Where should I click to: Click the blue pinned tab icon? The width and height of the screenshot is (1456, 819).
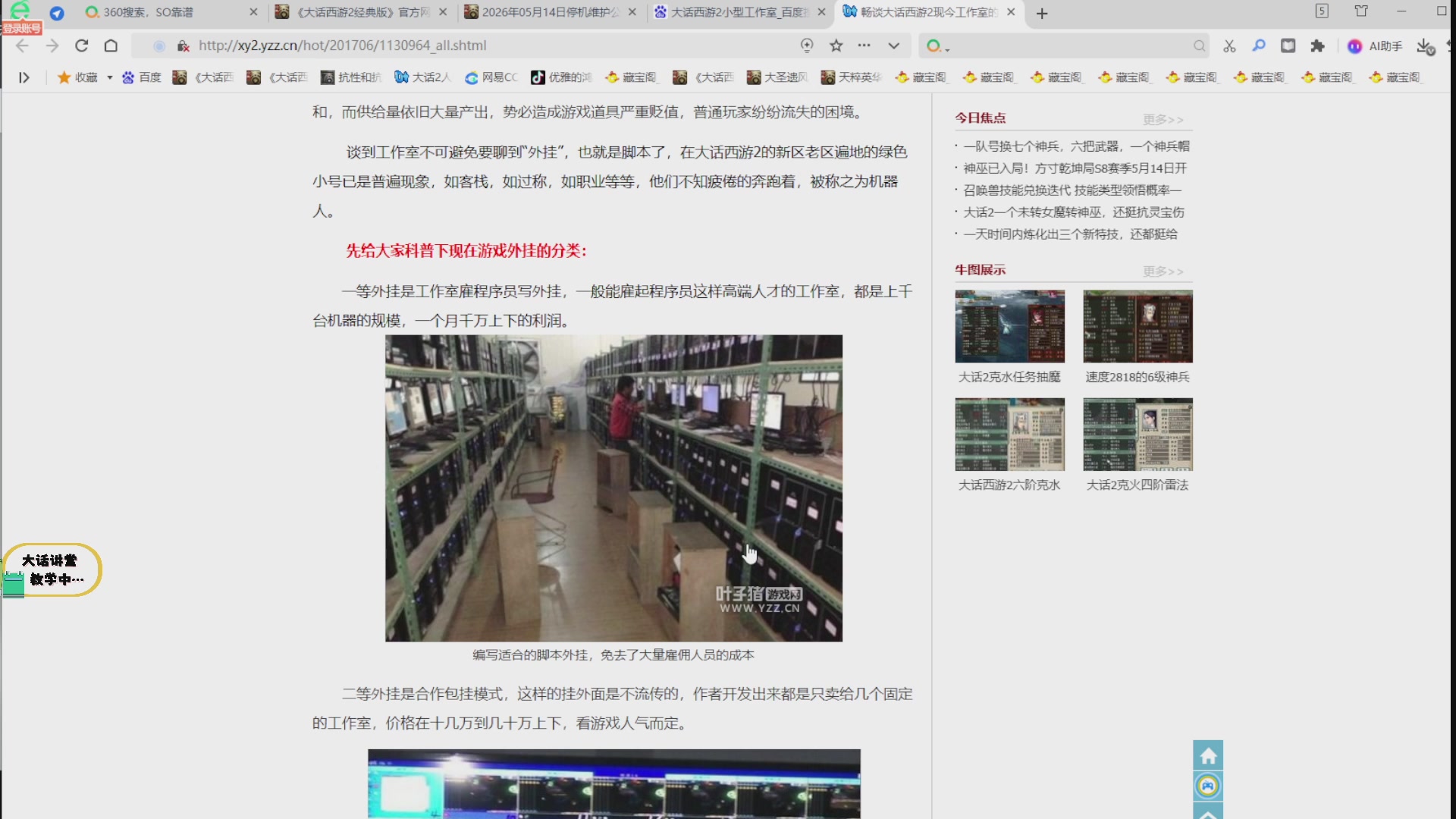pyautogui.click(x=57, y=13)
